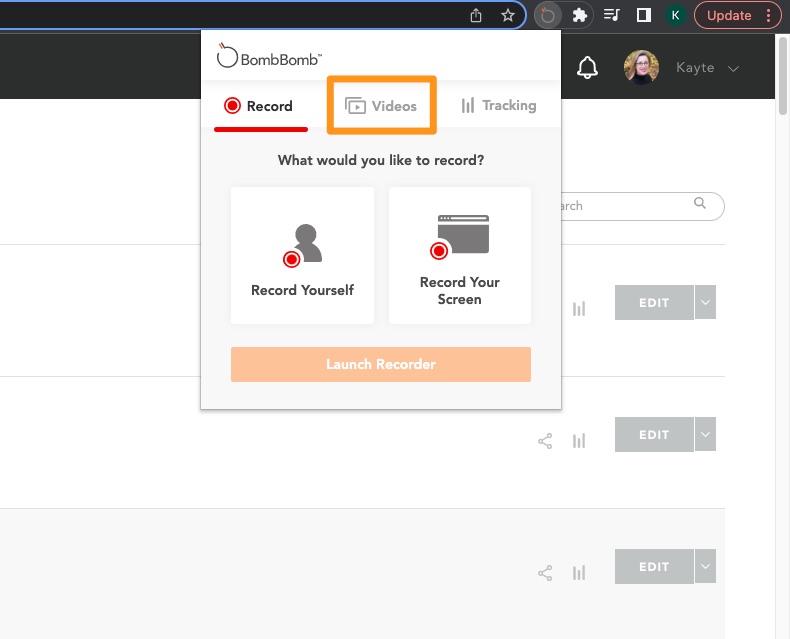790x639 pixels.
Task: Click the third row EDIT button
Action: [654, 566]
